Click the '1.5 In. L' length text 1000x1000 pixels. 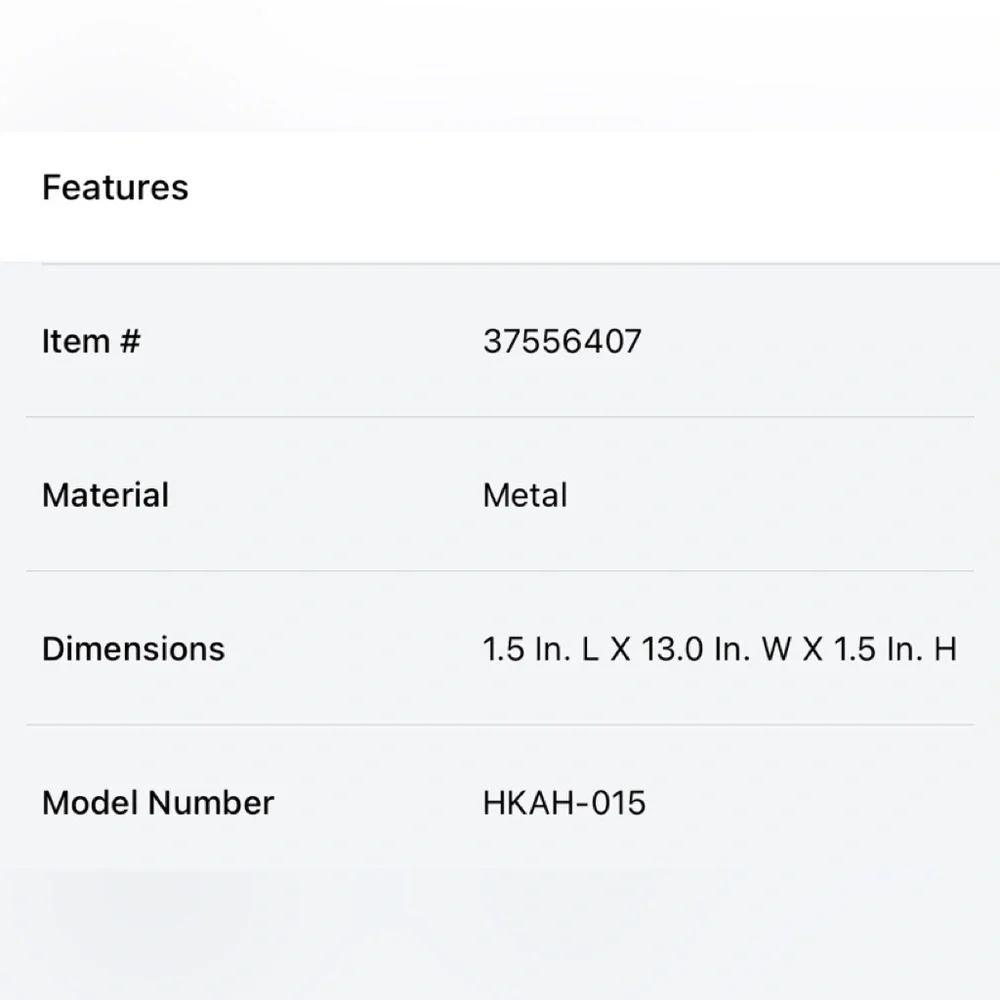[x=541, y=649]
